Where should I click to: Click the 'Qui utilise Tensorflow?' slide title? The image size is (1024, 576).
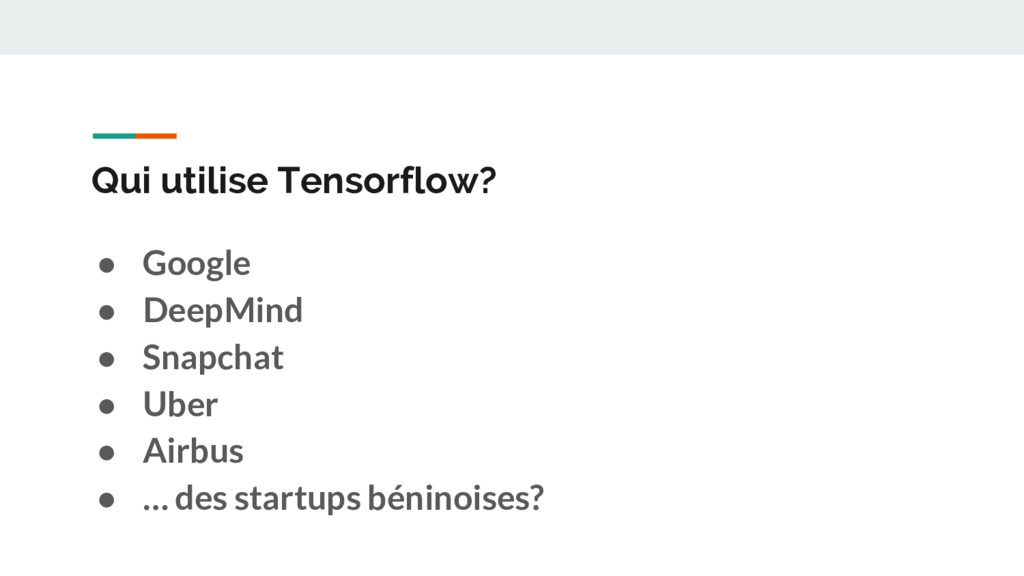tap(293, 181)
